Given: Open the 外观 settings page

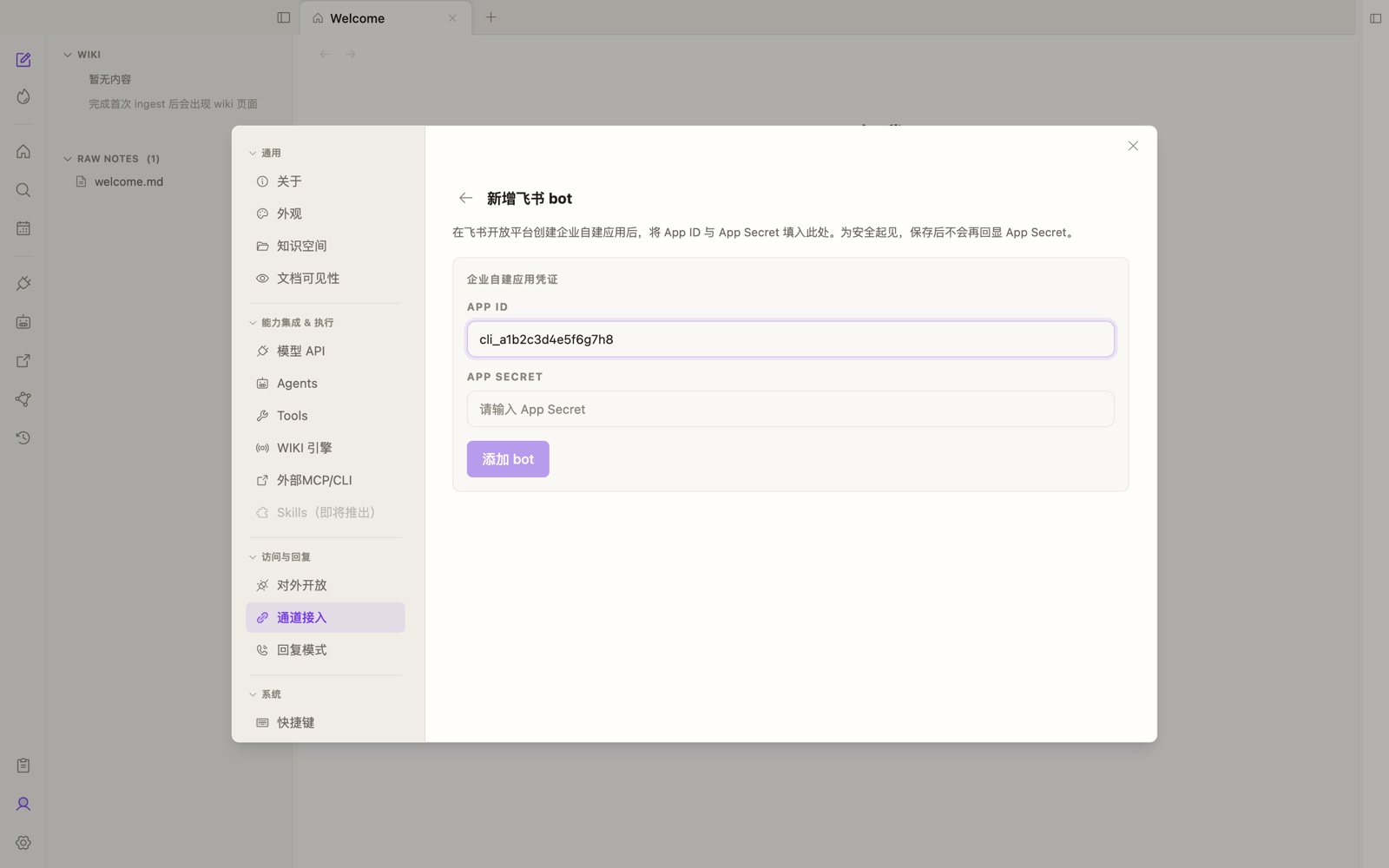Looking at the screenshot, I should coord(326,214).
